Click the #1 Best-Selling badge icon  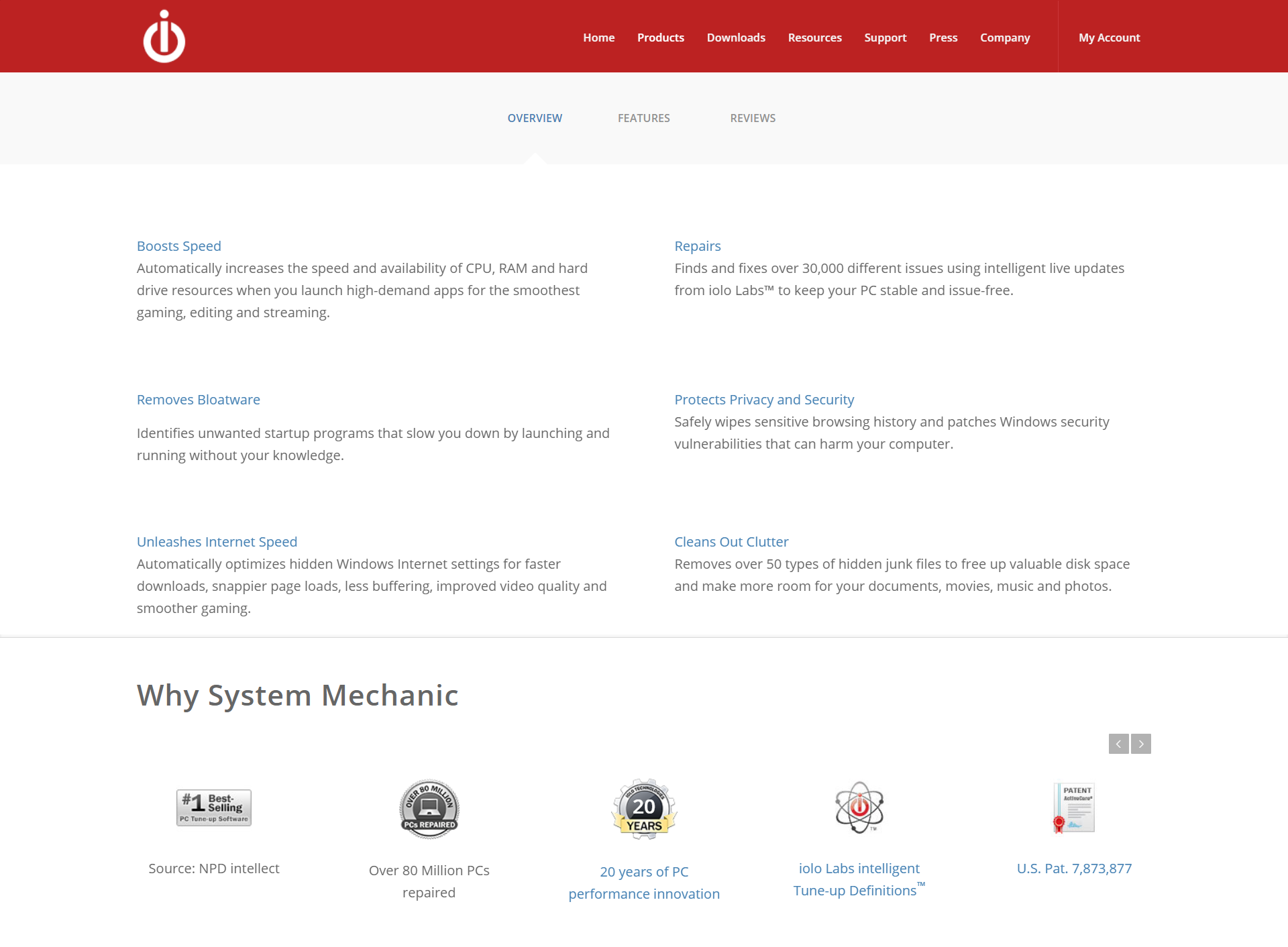(x=214, y=807)
